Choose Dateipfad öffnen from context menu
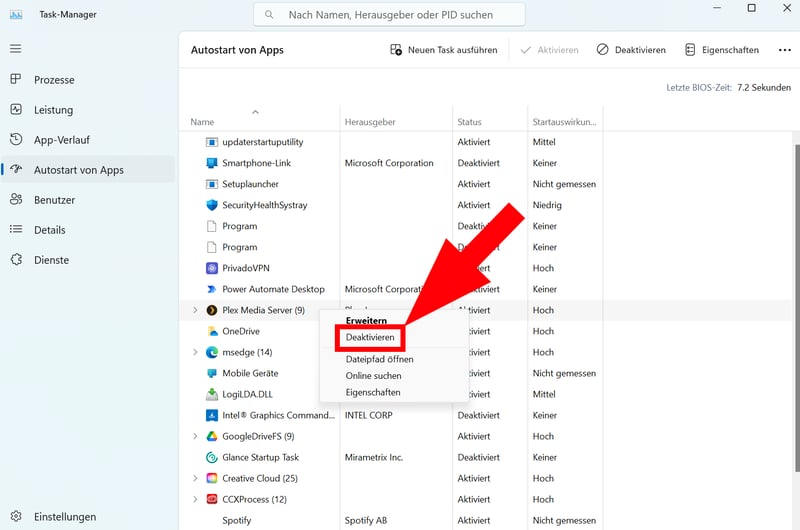The width and height of the screenshot is (800, 530). coord(379,359)
